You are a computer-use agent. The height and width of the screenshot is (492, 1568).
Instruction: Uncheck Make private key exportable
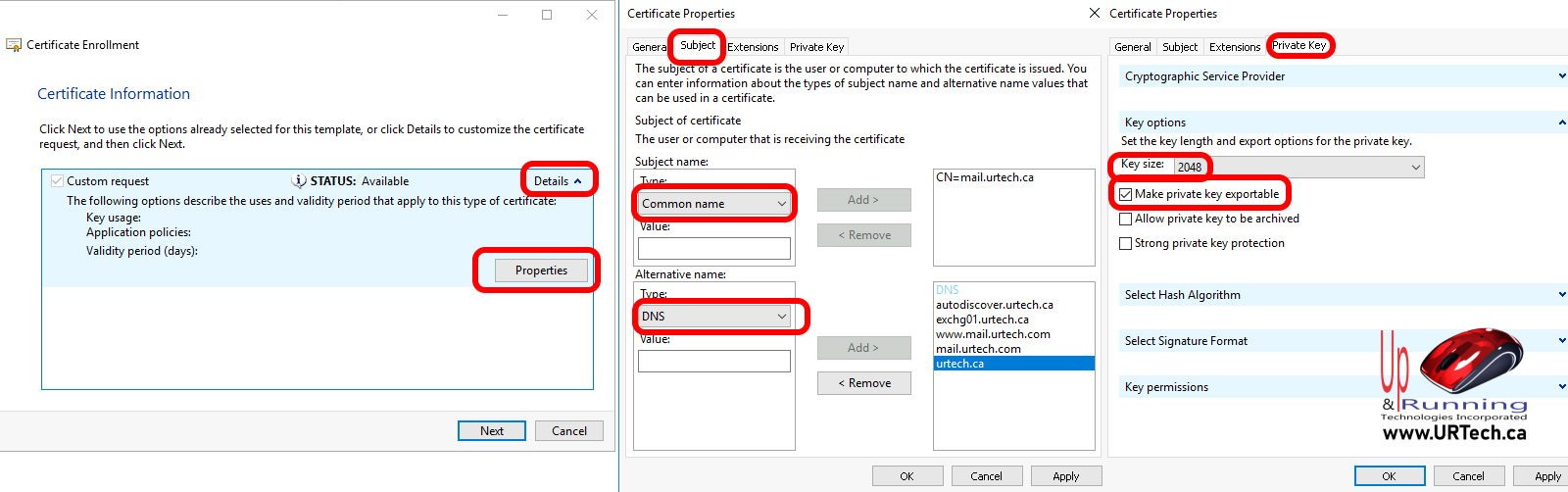(x=1126, y=194)
